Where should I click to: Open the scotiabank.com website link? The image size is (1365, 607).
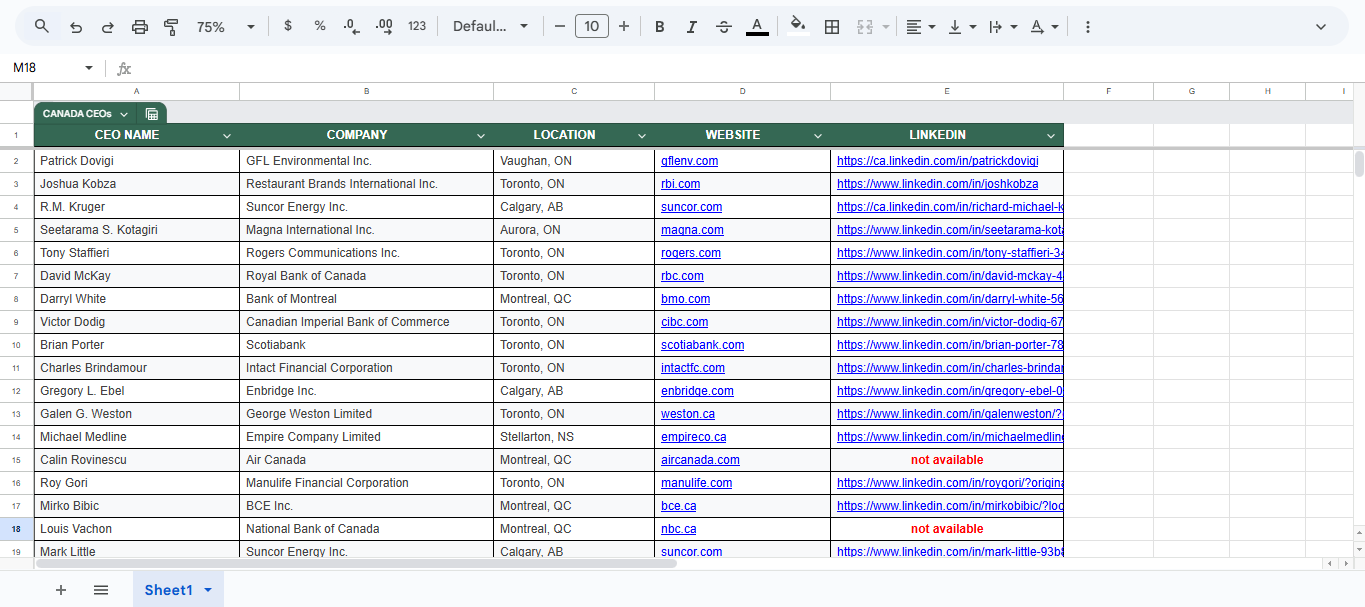[x=702, y=345]
